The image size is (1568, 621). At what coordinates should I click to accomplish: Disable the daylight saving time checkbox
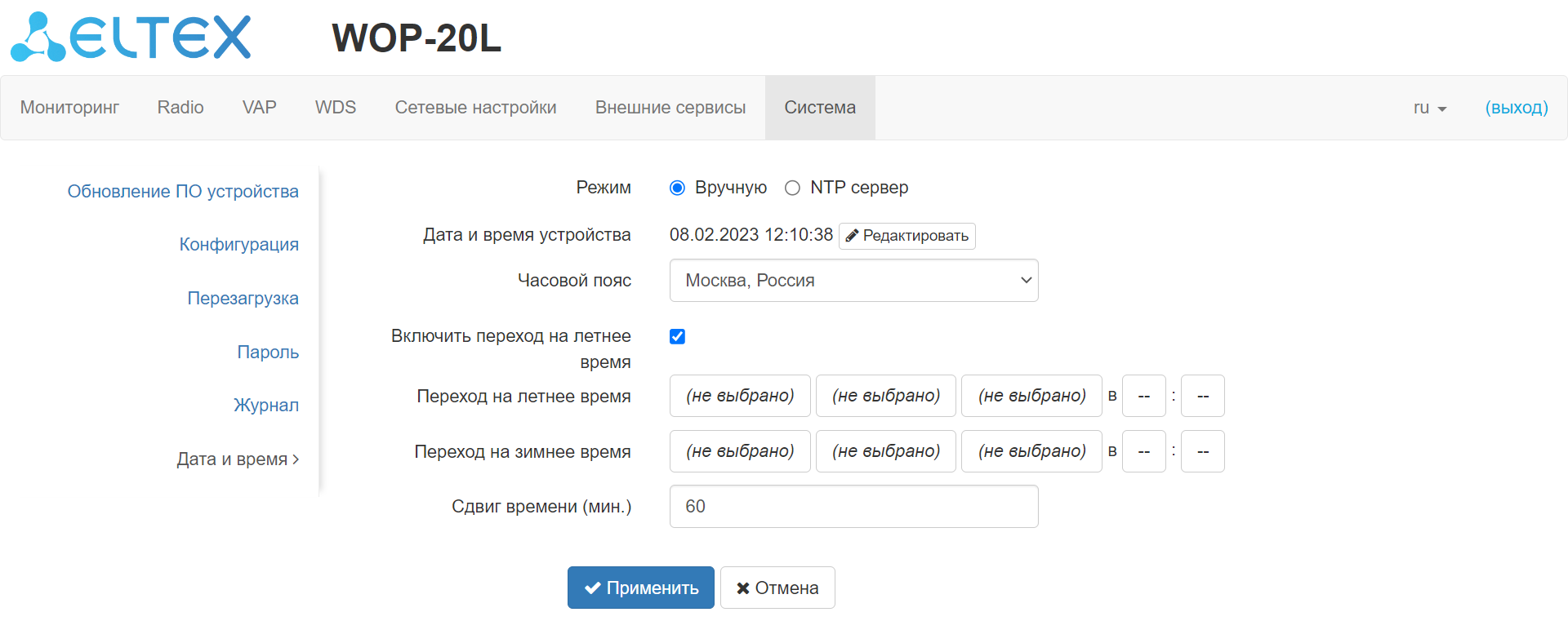coord(677,336)
